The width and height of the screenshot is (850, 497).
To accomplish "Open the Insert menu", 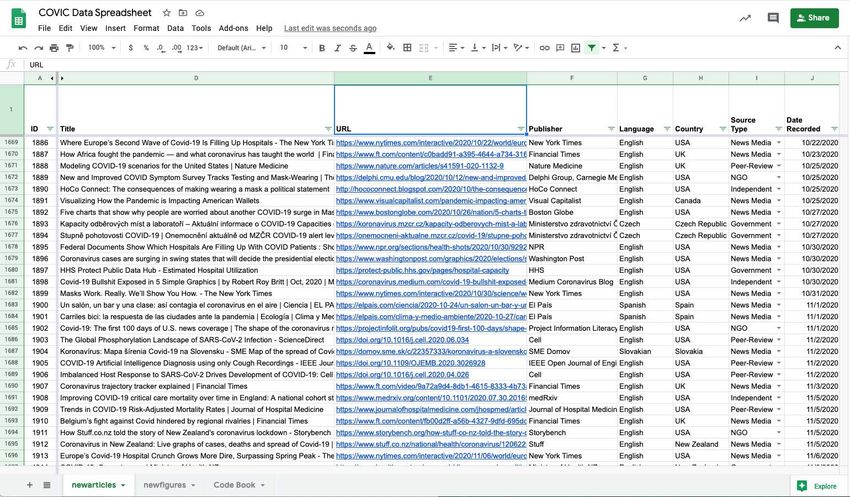I will 115,28.
